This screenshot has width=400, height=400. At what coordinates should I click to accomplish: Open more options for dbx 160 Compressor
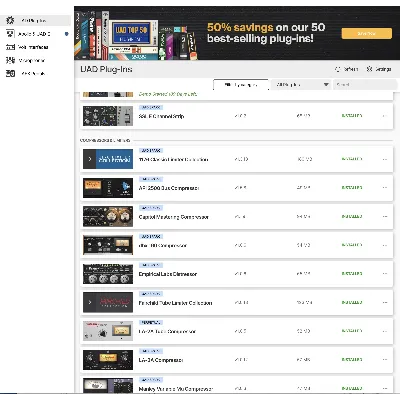click(x=385, y=245)
